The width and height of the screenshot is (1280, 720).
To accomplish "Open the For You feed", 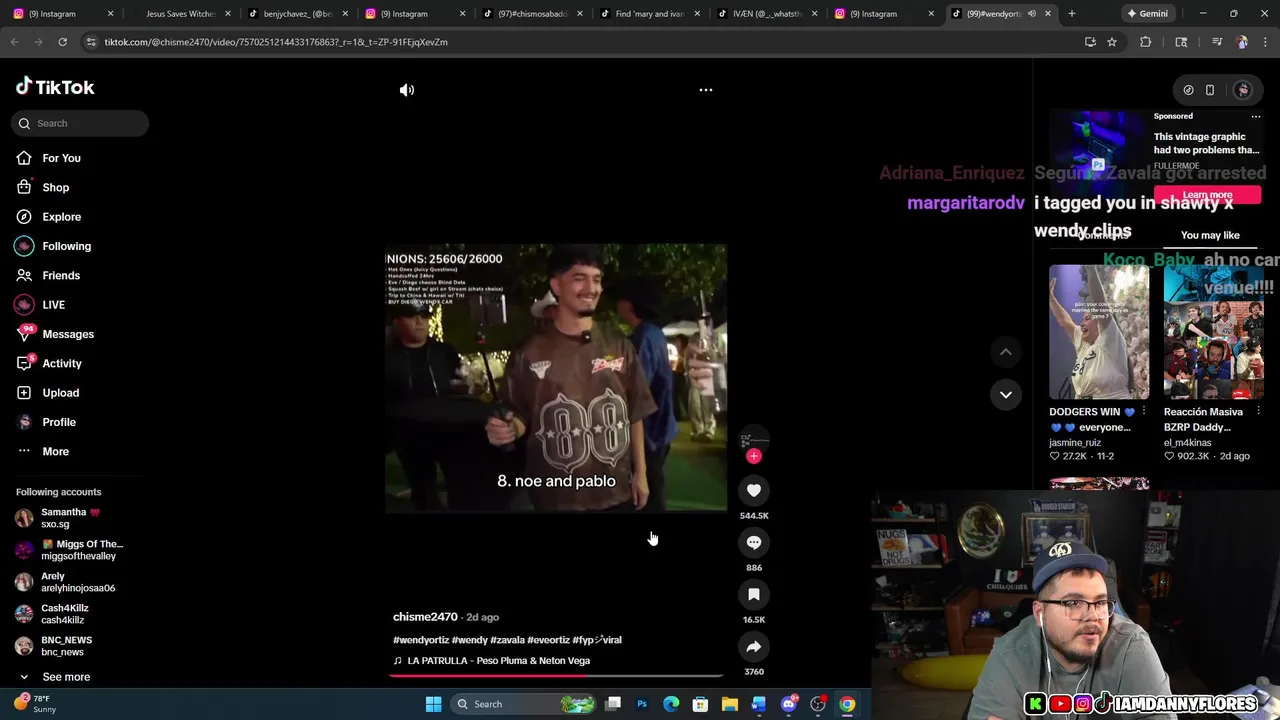I will [x=61, y=158].
